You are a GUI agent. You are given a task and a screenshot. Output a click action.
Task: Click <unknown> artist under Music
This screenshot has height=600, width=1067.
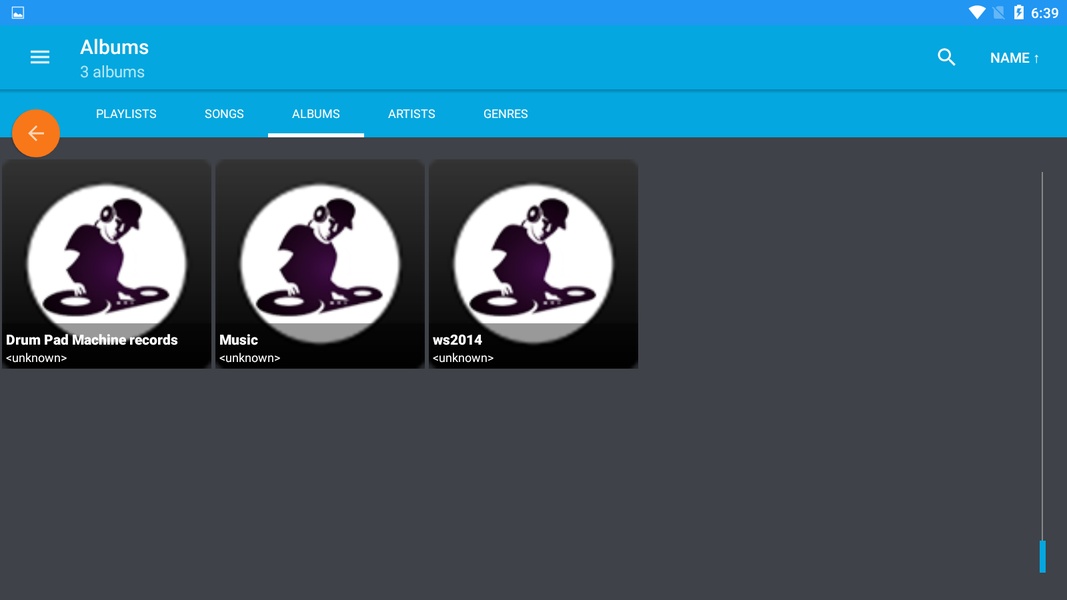point(250,358)
